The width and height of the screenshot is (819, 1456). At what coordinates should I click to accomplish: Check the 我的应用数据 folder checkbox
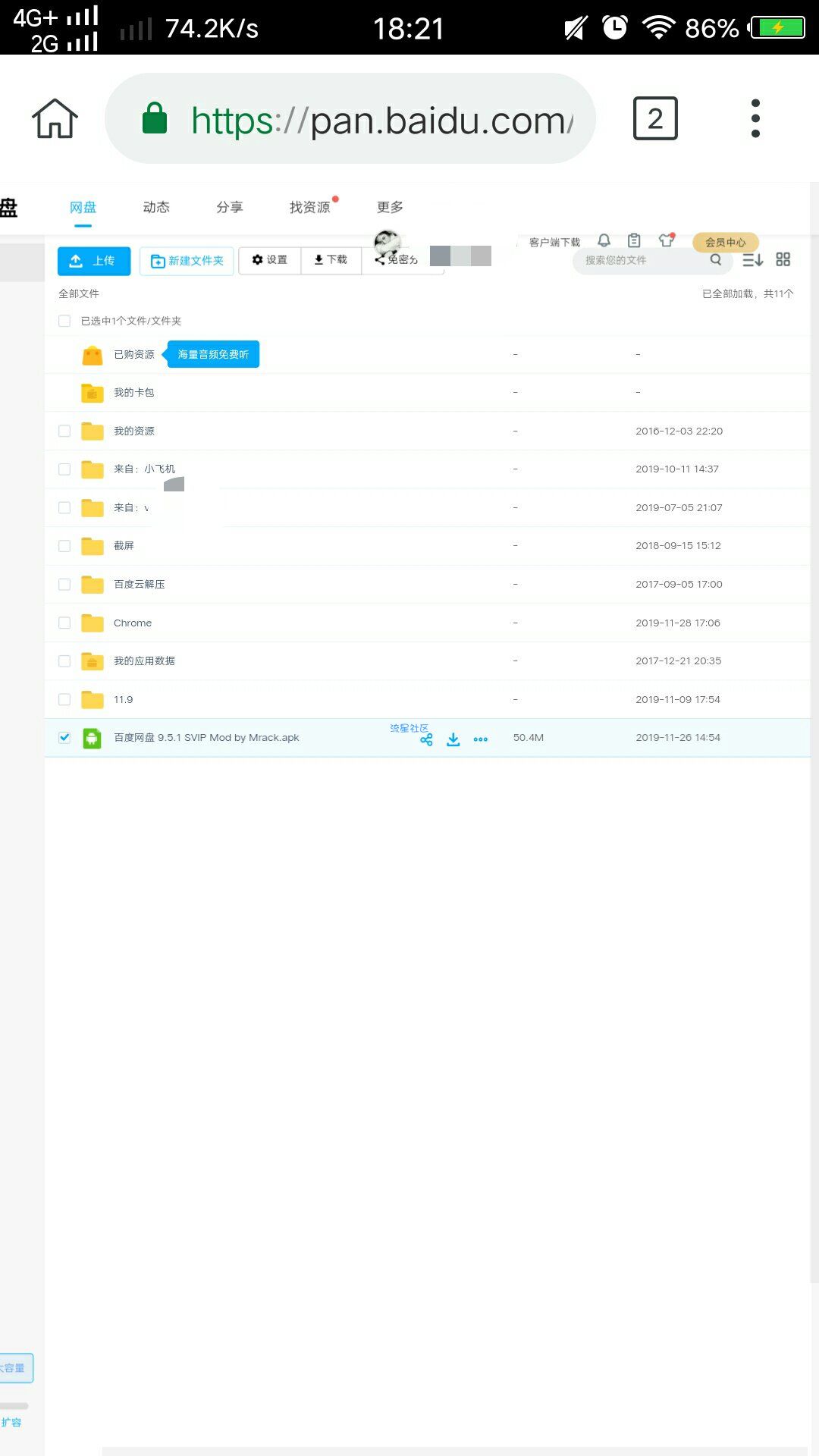[64, 661]
